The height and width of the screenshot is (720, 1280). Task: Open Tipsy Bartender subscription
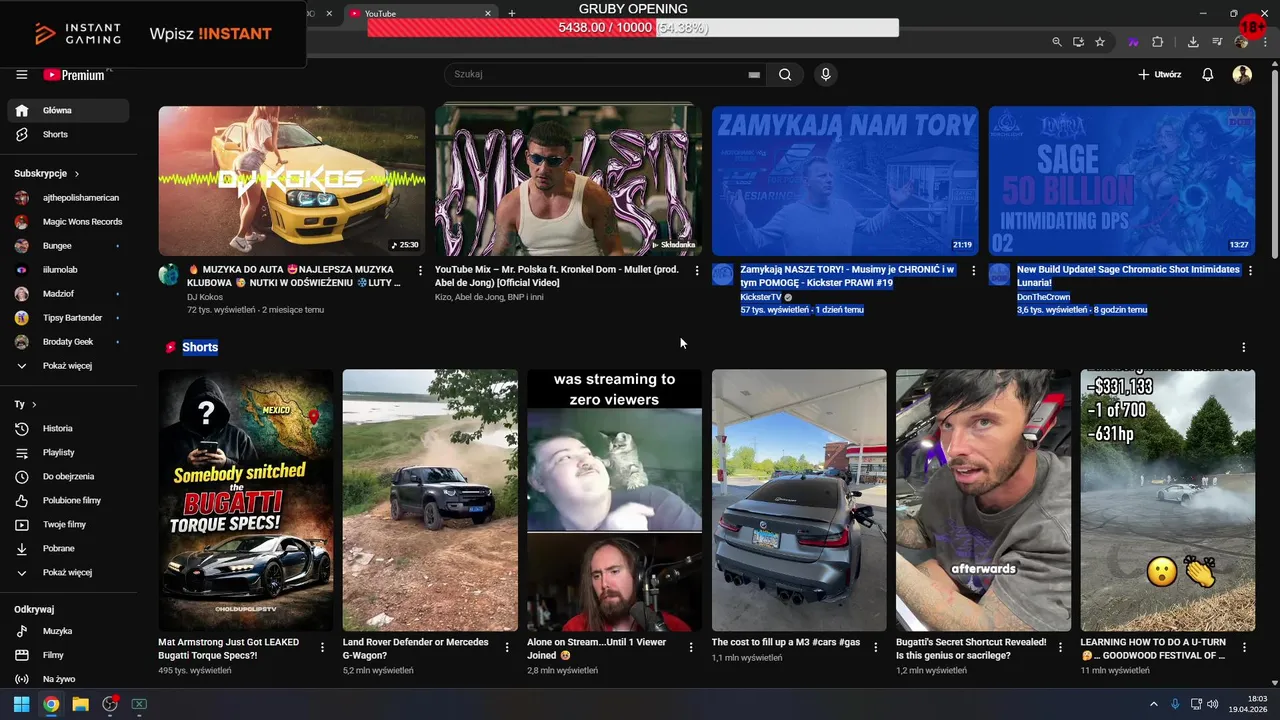pos(68,318)
